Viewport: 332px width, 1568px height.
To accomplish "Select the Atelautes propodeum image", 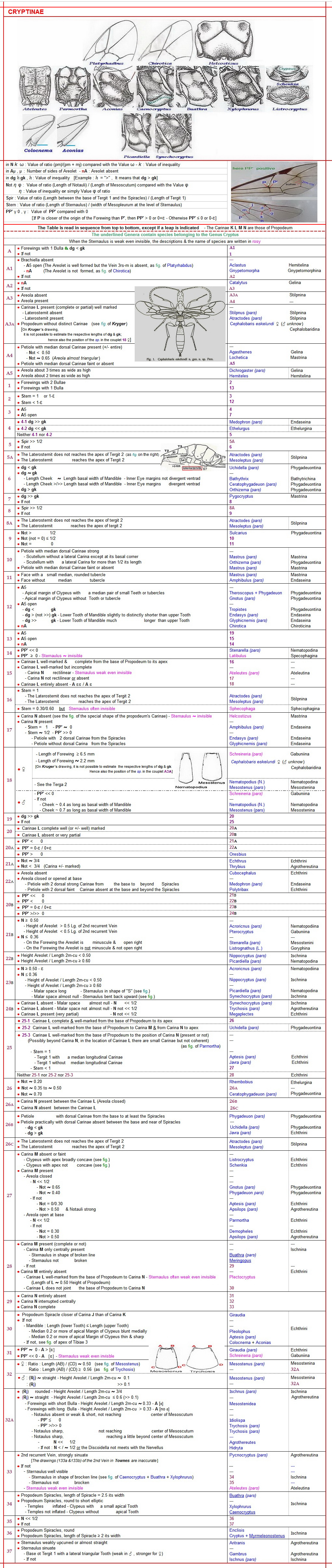I will 35,86.
